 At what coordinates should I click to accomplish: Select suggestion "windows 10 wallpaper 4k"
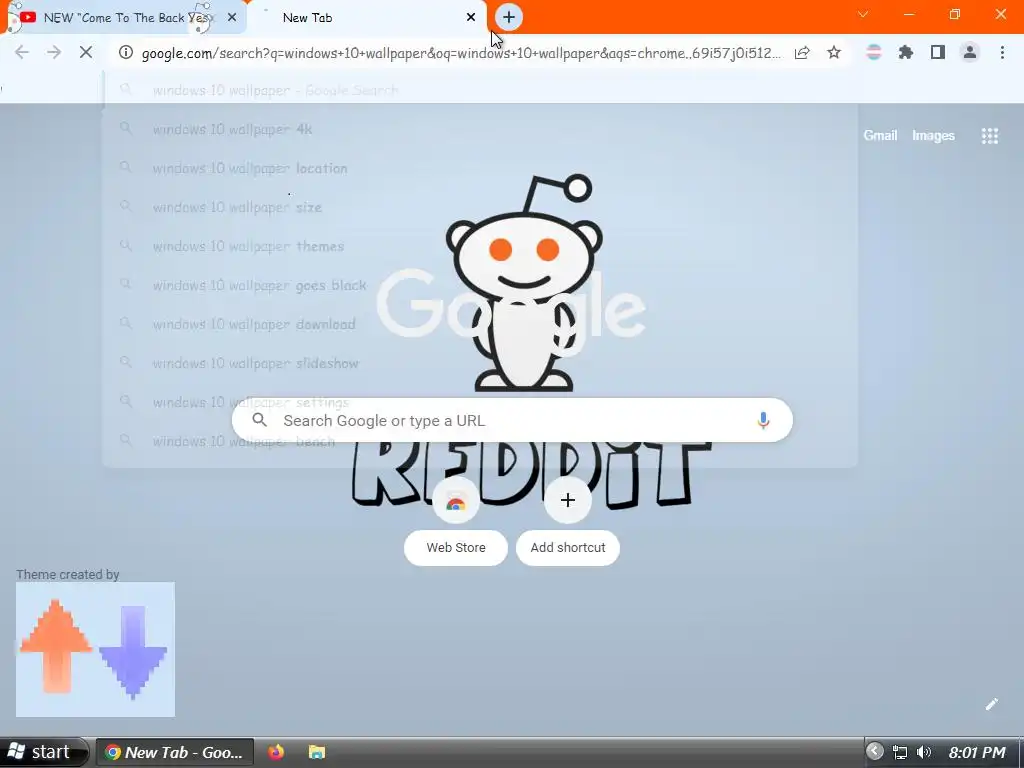(x=479, y=129)
